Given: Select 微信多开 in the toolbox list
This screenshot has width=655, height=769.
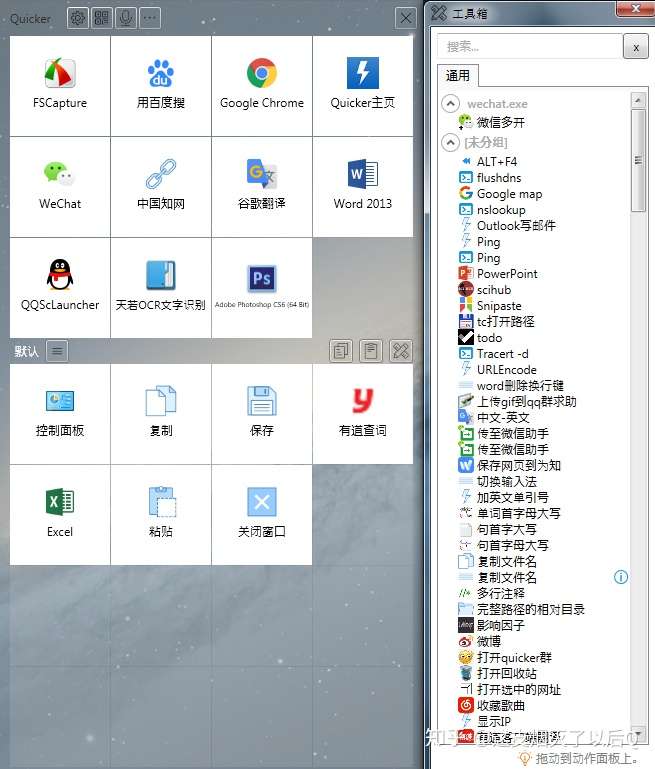Looking at the screenshot, I should point(491,122).
